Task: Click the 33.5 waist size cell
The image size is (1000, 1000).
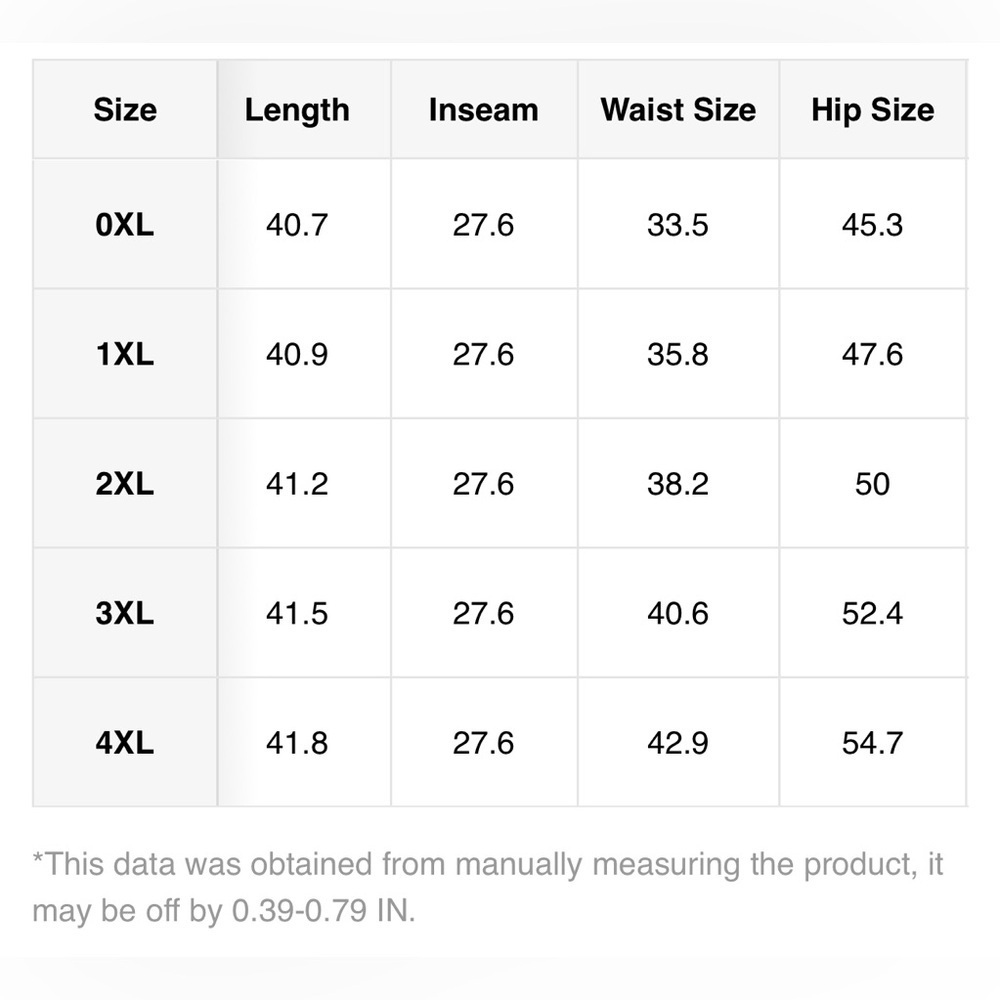Action: point(678,225)
